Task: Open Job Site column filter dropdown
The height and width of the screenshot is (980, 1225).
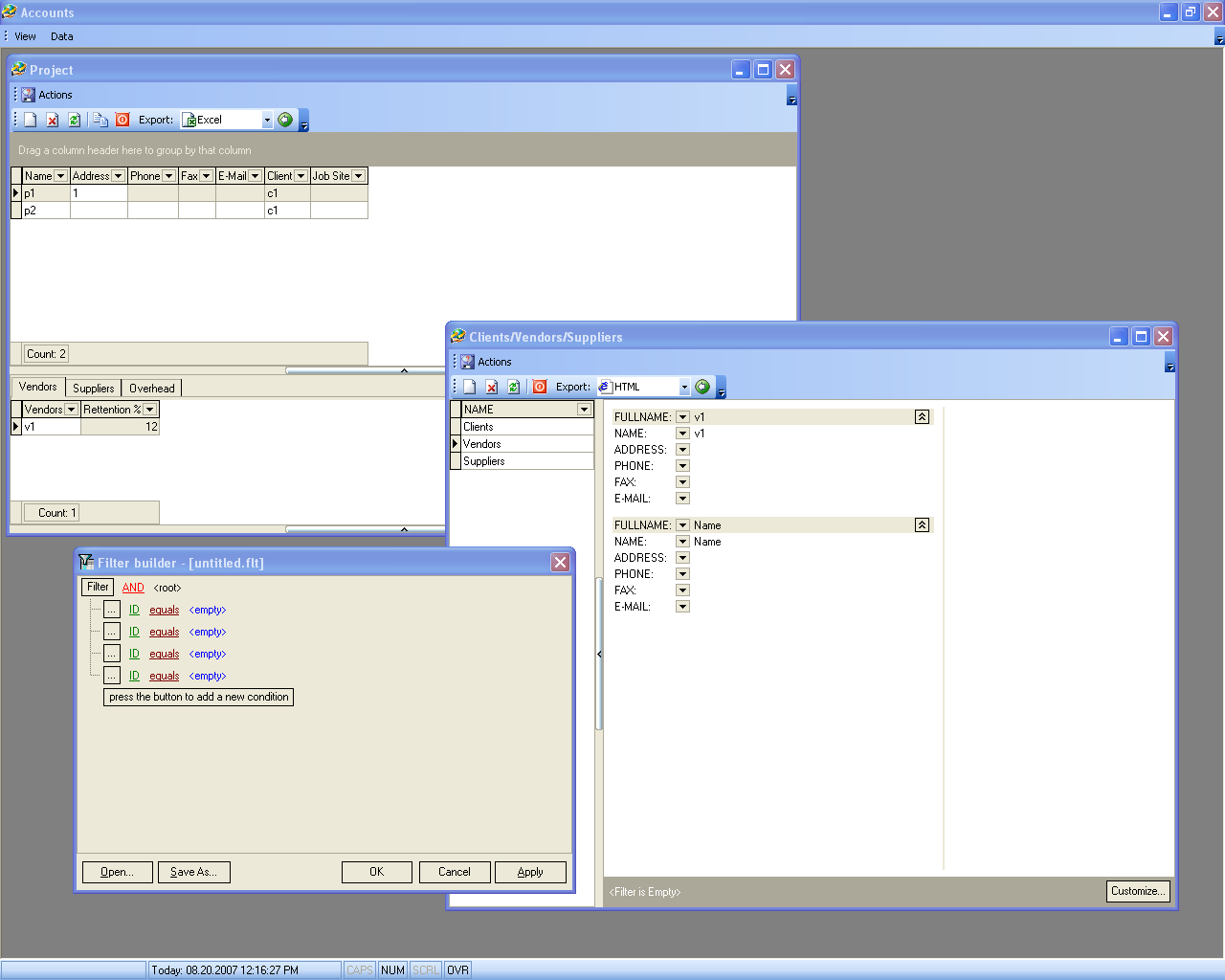Action: [358, 176]
